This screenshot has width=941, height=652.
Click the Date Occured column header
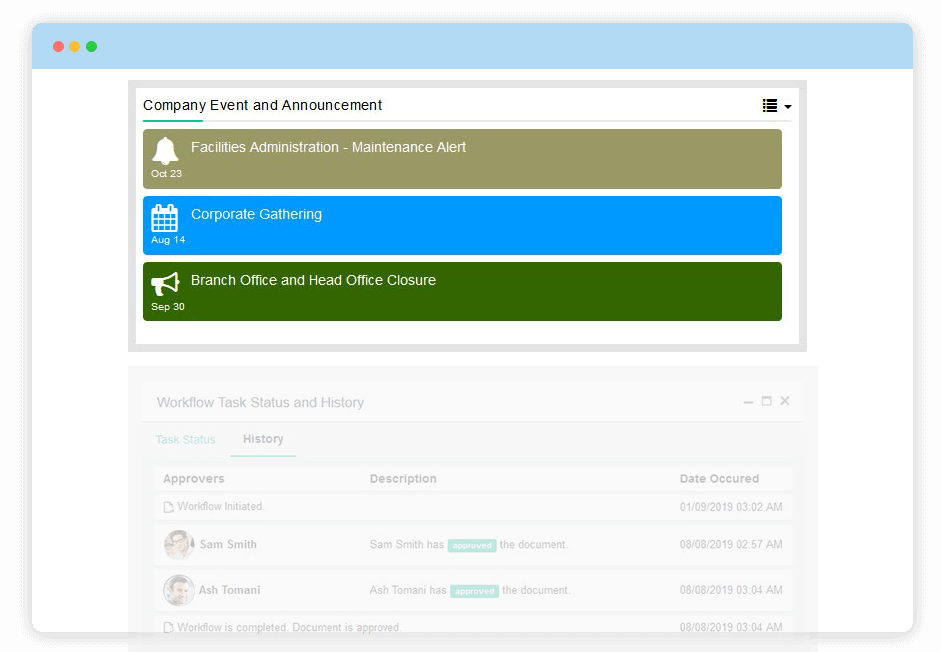pos(719,479)
